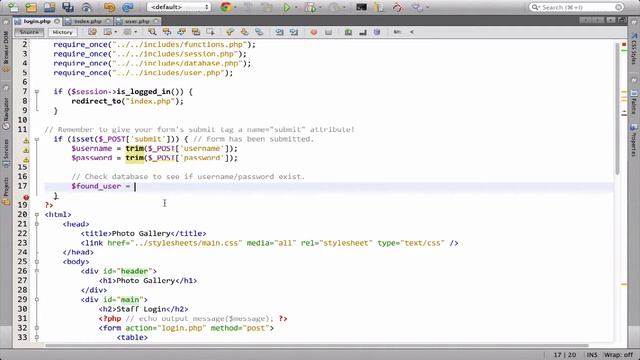Click warning icon beside $username line
The height and width of the screenshot is (360, 640).
(x=26, y=150)
